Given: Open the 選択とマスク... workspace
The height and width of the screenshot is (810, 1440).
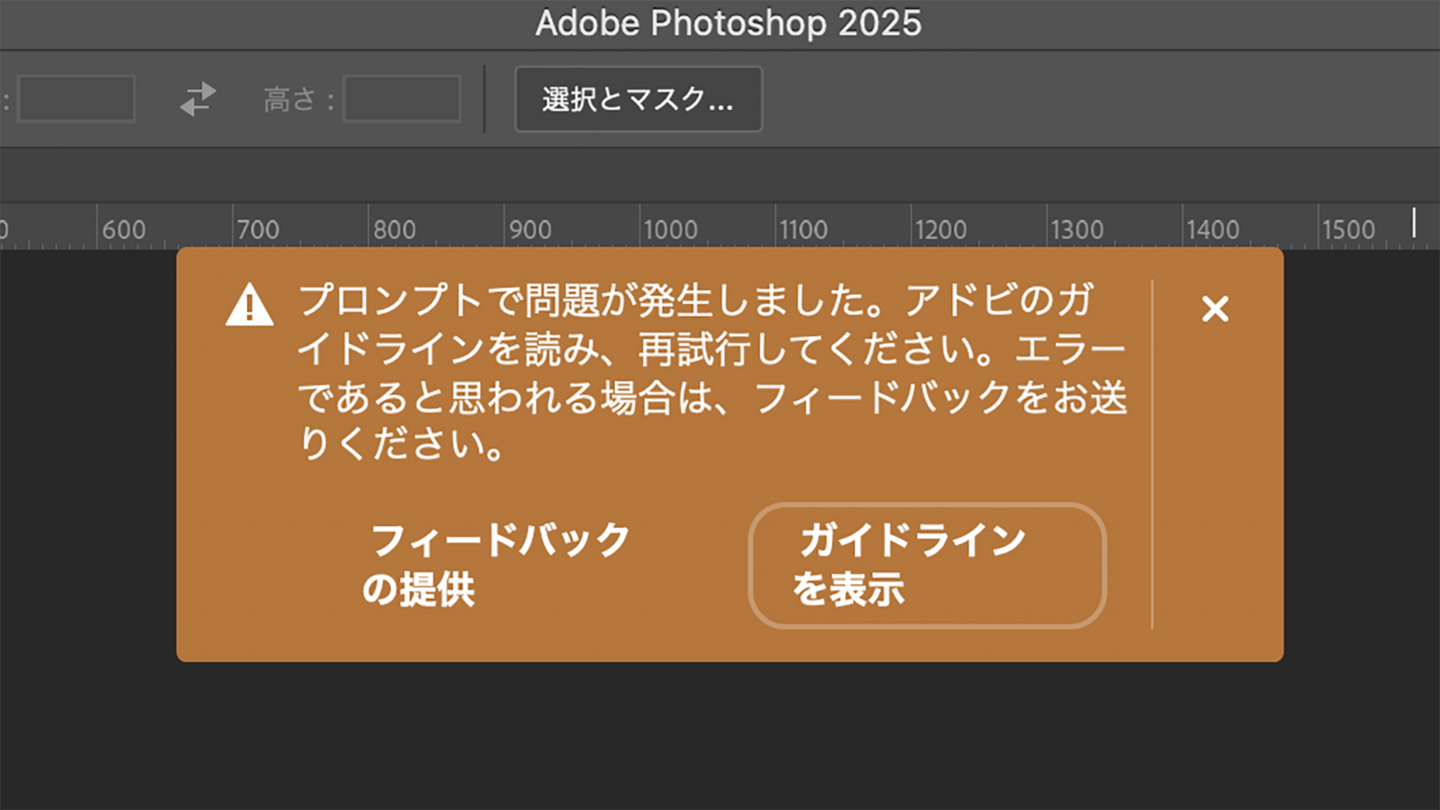Looking at the screenshot, I should (x=638, y=99).
